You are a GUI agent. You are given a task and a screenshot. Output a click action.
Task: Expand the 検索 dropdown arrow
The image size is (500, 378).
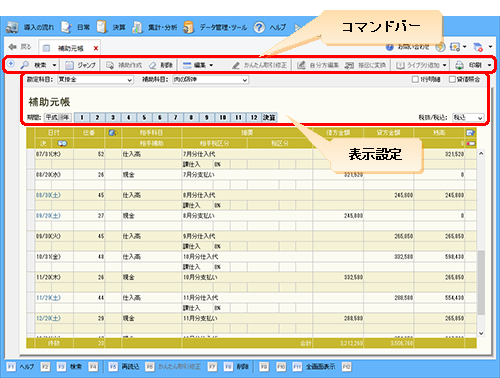click(54, 65)
